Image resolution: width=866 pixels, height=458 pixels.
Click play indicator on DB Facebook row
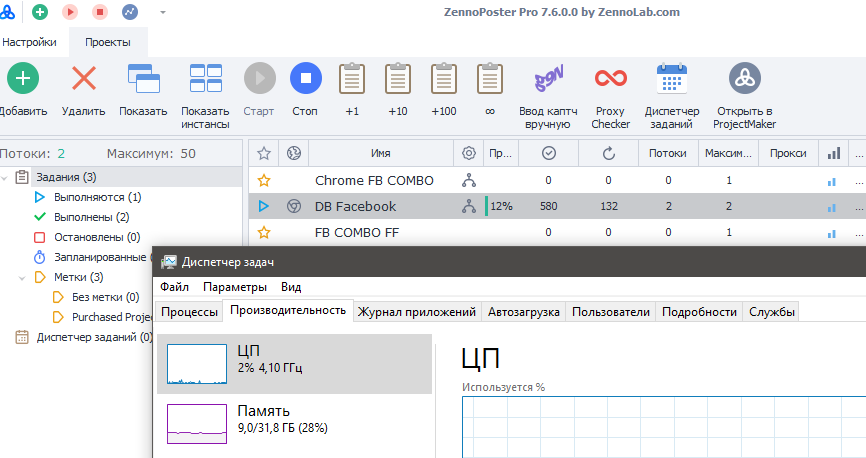tap(264, 207)
